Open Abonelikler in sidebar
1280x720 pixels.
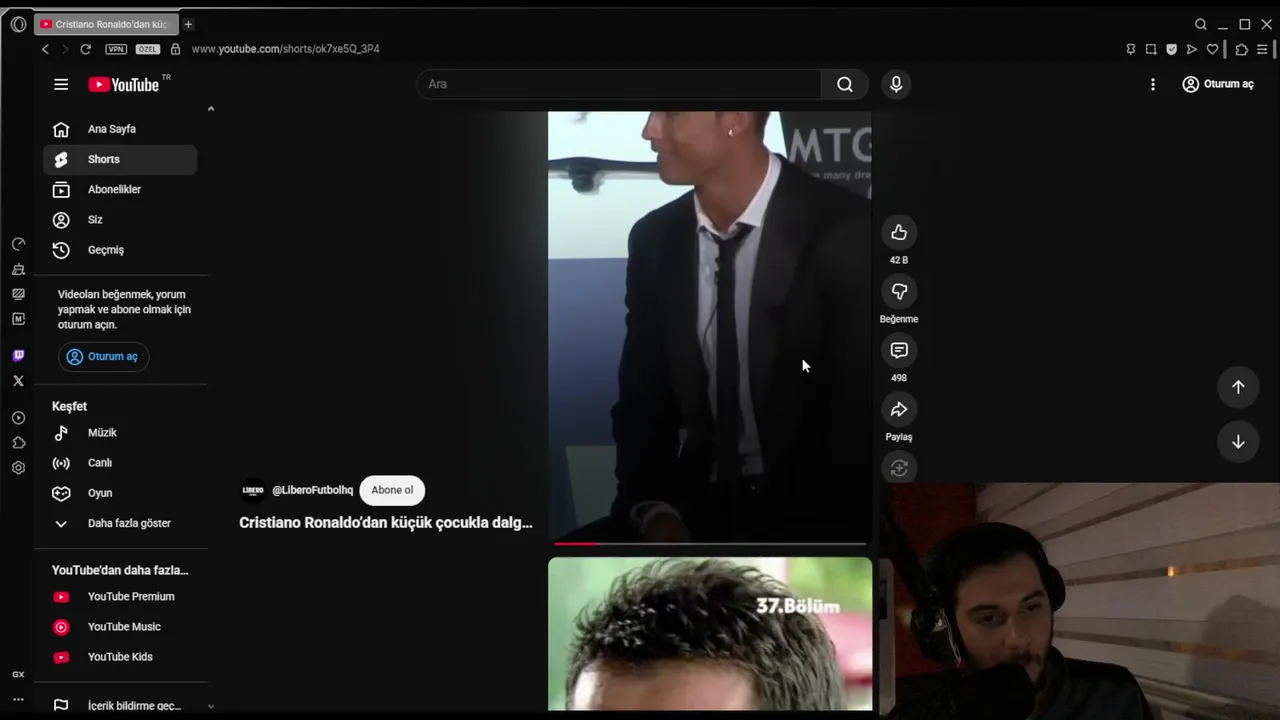click(120, 189)
